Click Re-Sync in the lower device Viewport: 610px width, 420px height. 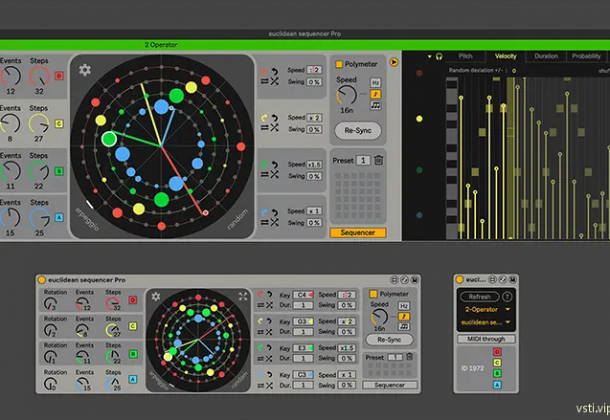pos(389,340)
